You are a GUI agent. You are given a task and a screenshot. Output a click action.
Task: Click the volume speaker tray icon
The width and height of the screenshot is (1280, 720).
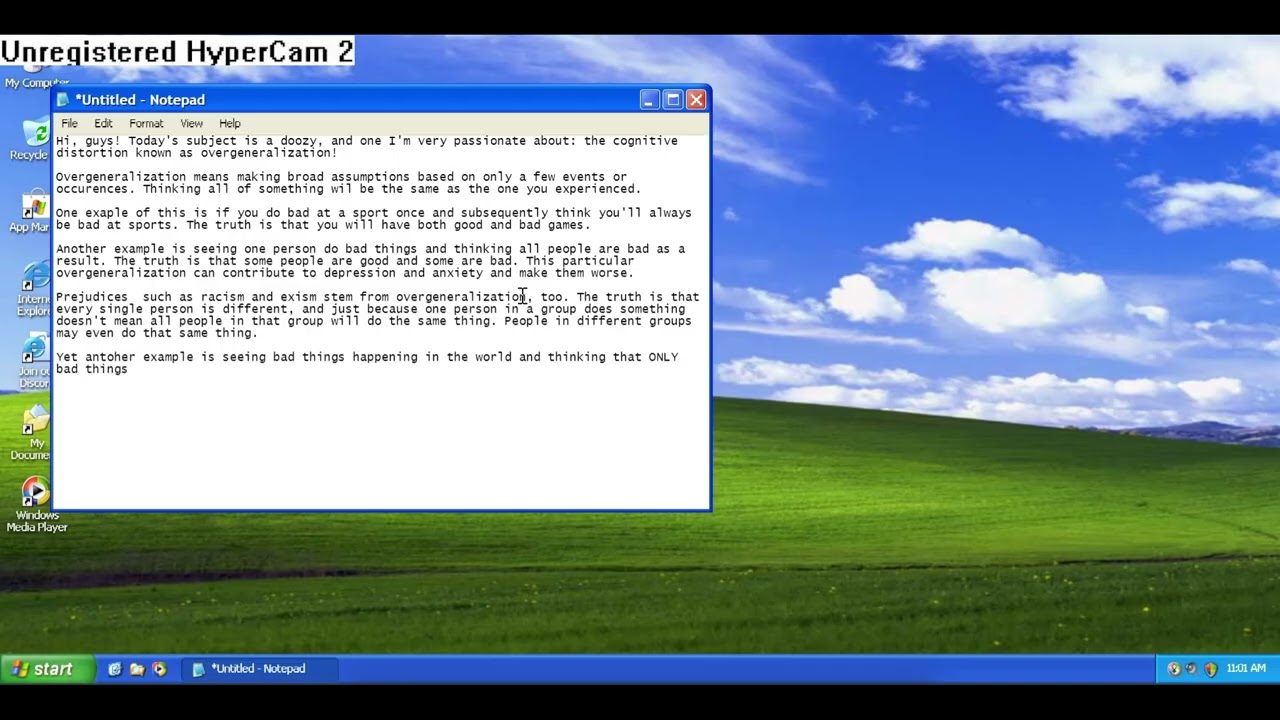coord(1191,669)
